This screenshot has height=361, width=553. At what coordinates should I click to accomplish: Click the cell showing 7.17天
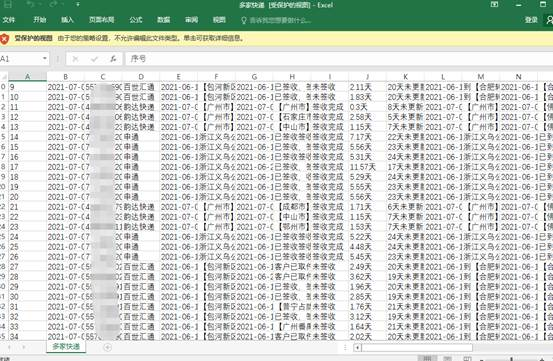(367, 137)
